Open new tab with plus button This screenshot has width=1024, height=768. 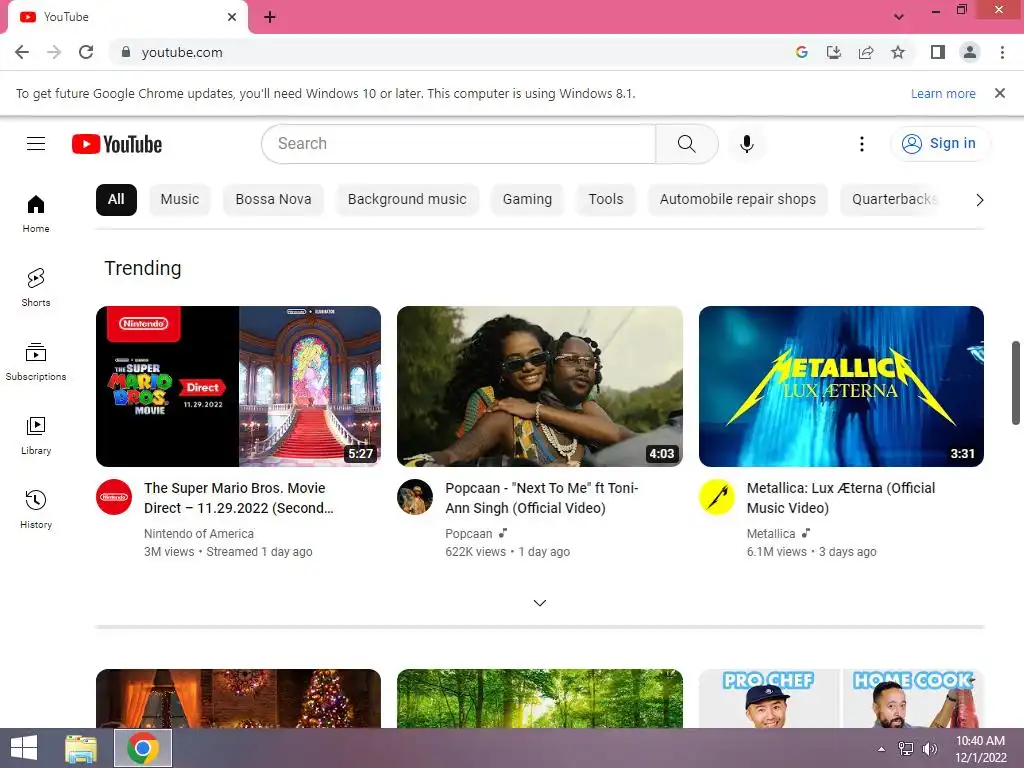(270, 17)
